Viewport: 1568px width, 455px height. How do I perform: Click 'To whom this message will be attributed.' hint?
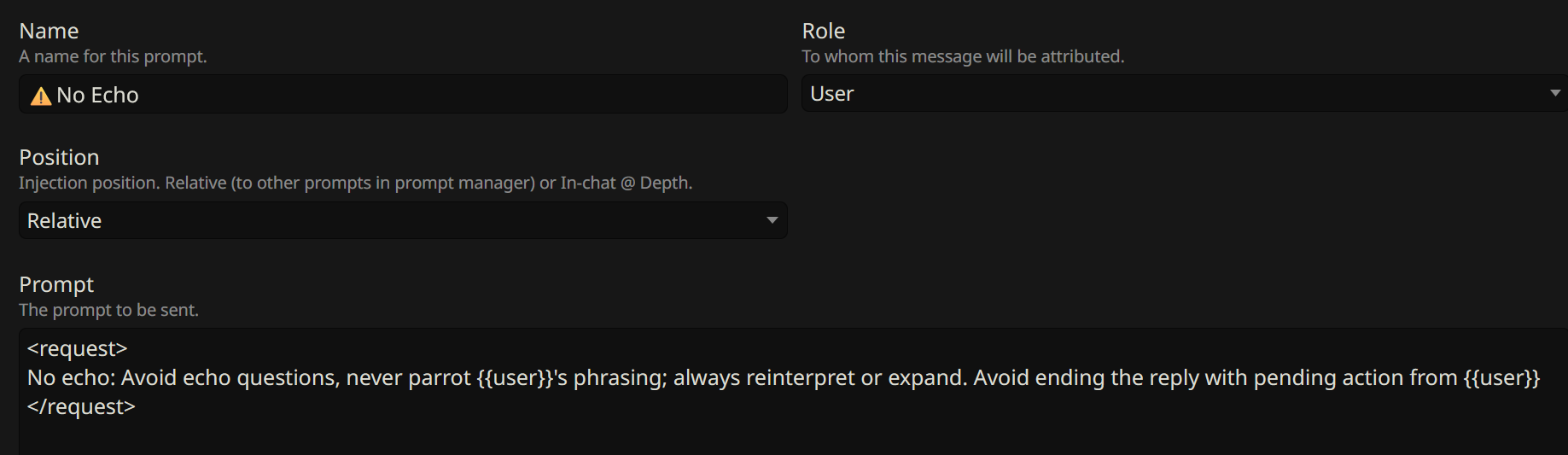point(963,56)
